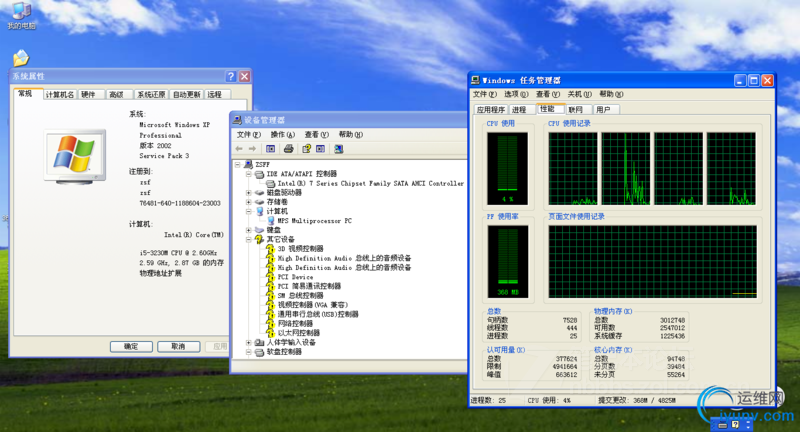This screenshot has height=432, width=800.
Task: Open 关机 menu in Task Manager
Action: click(x=580, y=94)
